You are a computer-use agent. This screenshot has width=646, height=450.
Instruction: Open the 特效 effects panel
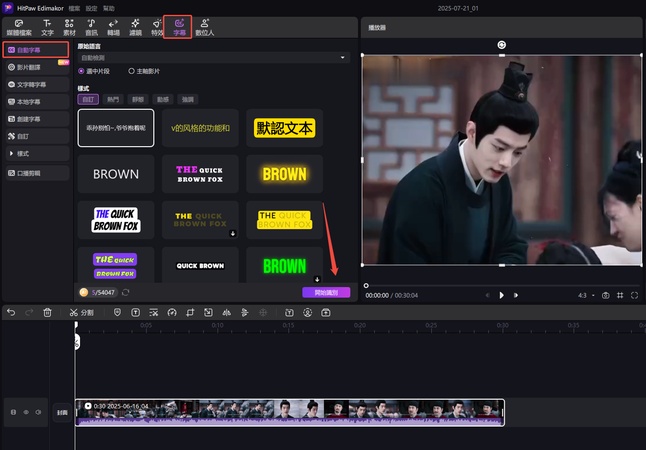[157, 28]
